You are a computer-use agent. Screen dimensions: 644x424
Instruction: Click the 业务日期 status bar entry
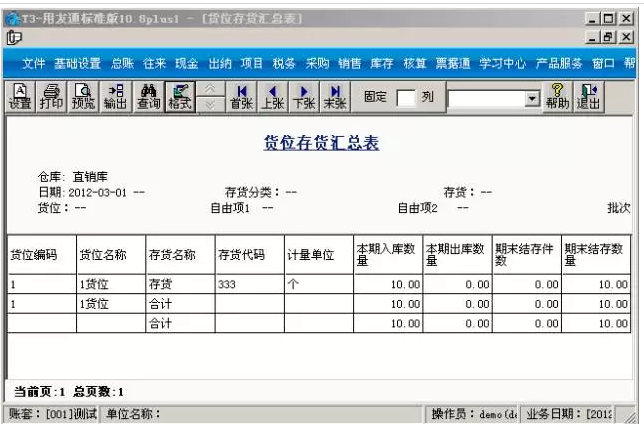tap(569, 414)
